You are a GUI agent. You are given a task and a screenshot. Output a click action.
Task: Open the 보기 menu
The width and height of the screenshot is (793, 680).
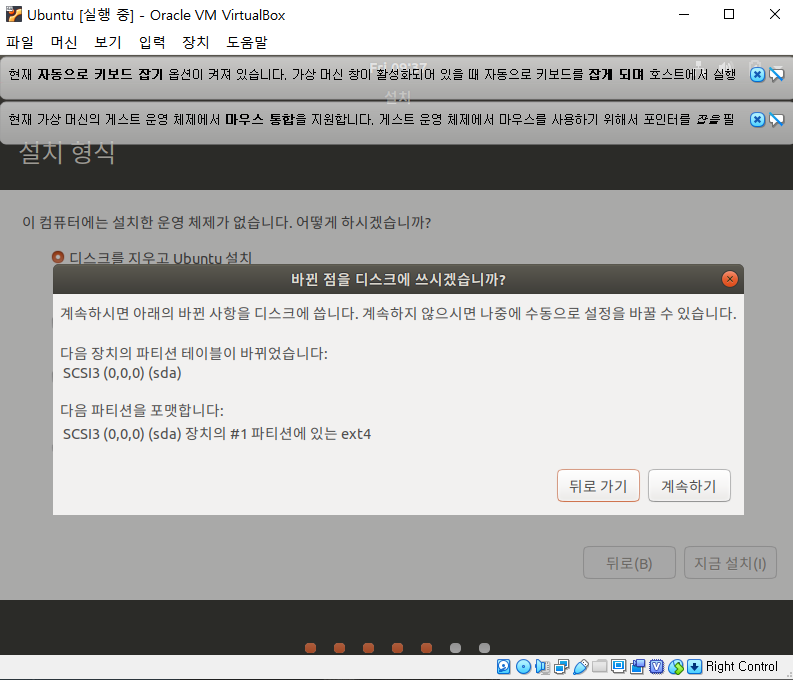[x=108, y=42]
